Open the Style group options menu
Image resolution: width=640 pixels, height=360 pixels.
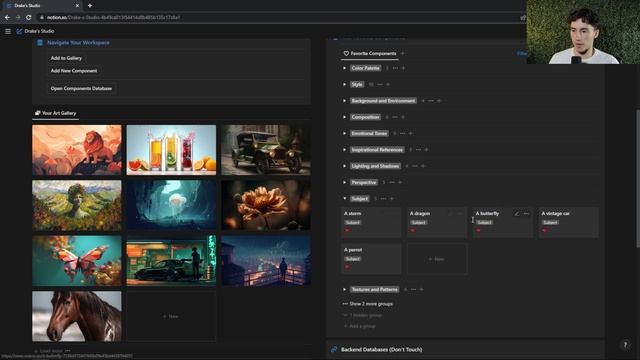380,84
